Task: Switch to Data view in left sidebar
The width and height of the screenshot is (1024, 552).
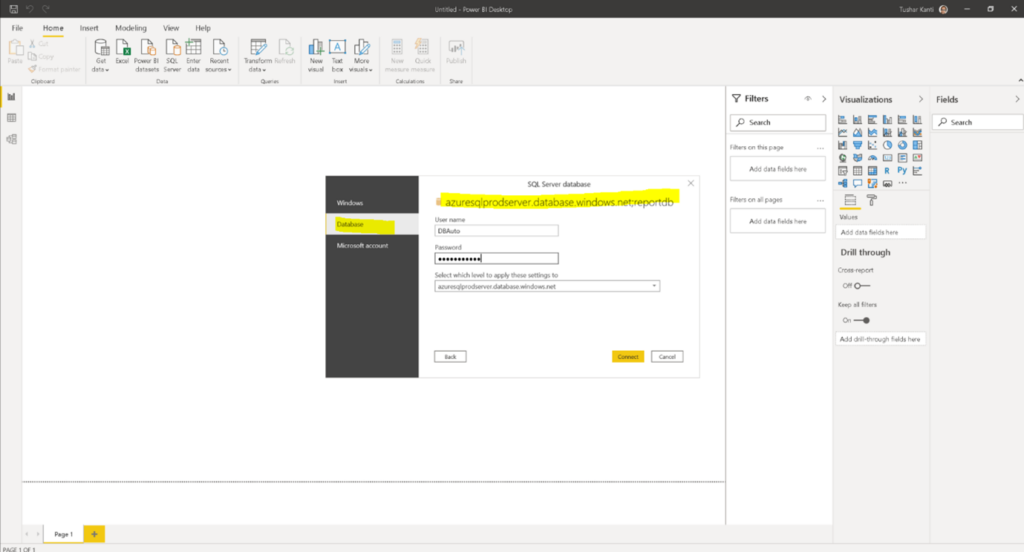Action: click(11, 118)
